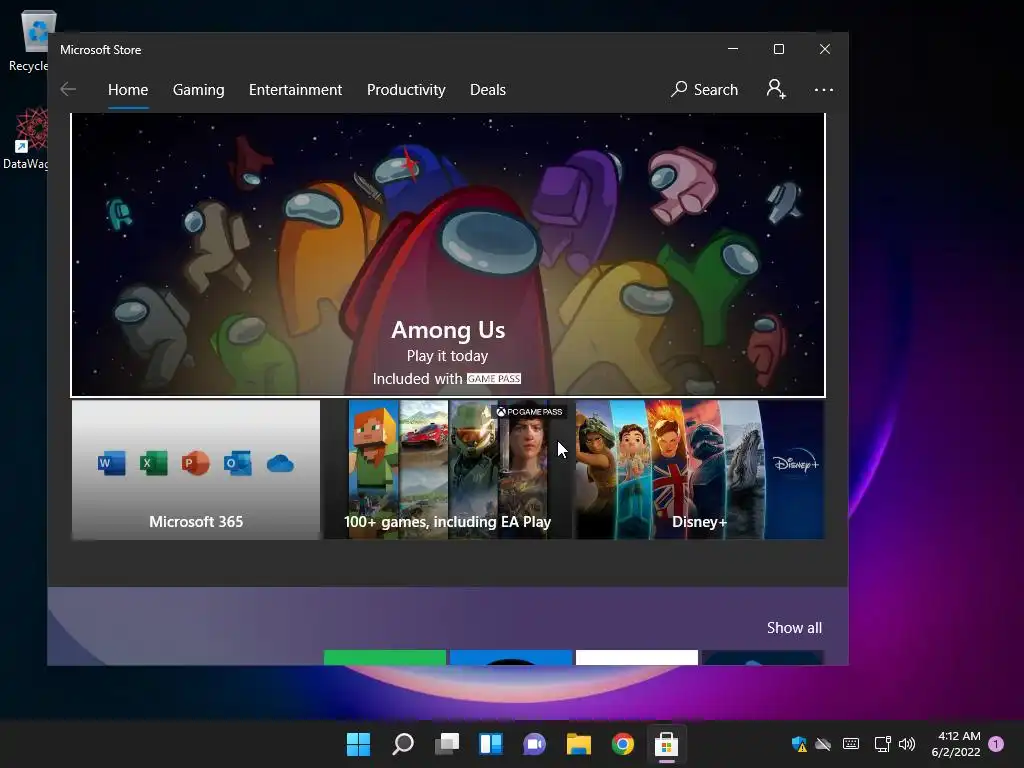1024x768 pixels.
Task: Open the 100+ games EA Play tile
Action: click(x=448, y=470)
